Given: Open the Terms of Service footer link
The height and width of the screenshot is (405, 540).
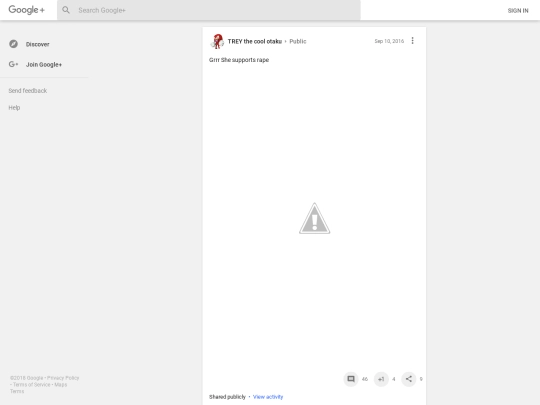Looking at the screenshot, I should [32, 384].
